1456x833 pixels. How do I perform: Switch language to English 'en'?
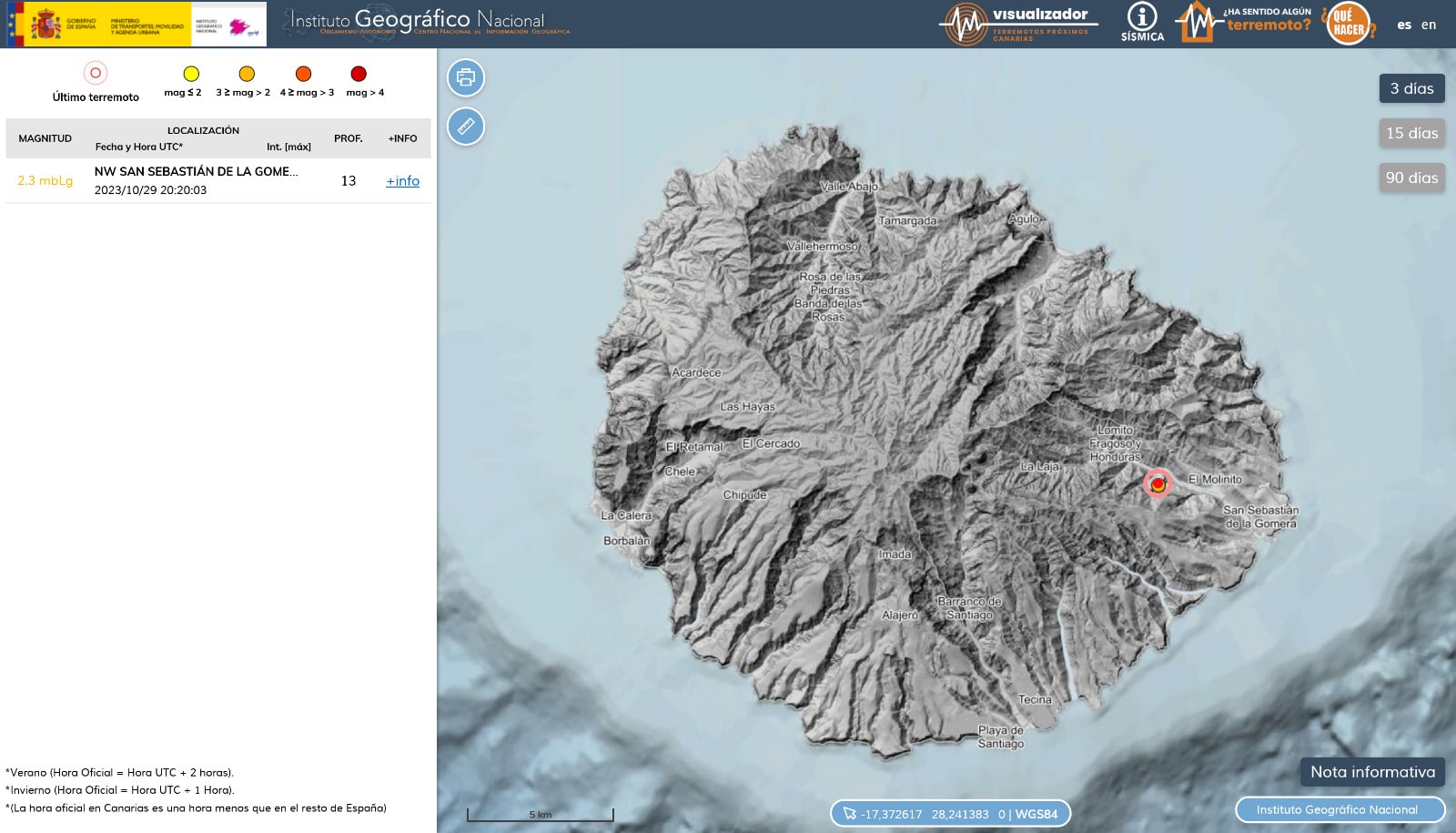pos(1429,25)
